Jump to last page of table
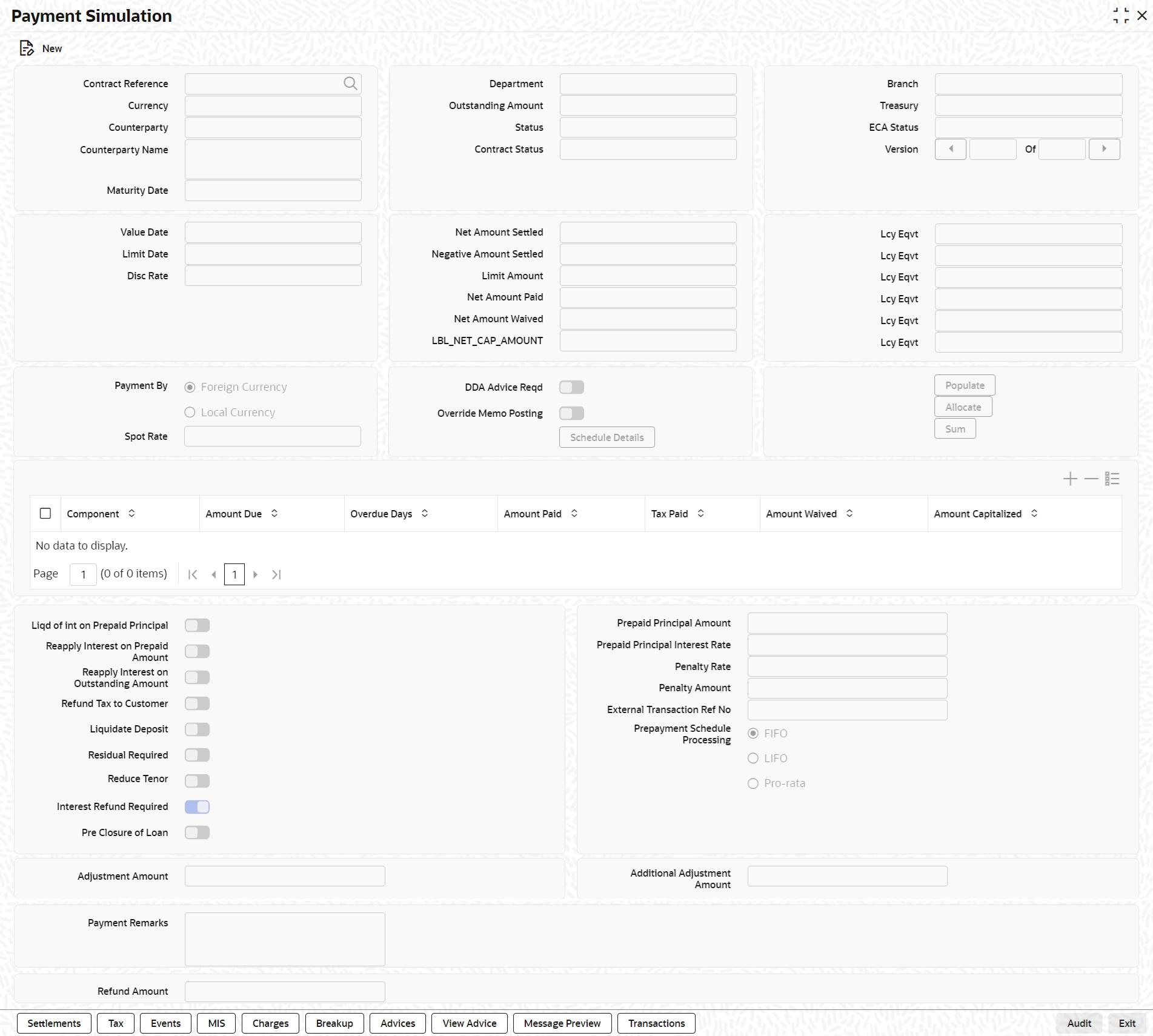 276,574
